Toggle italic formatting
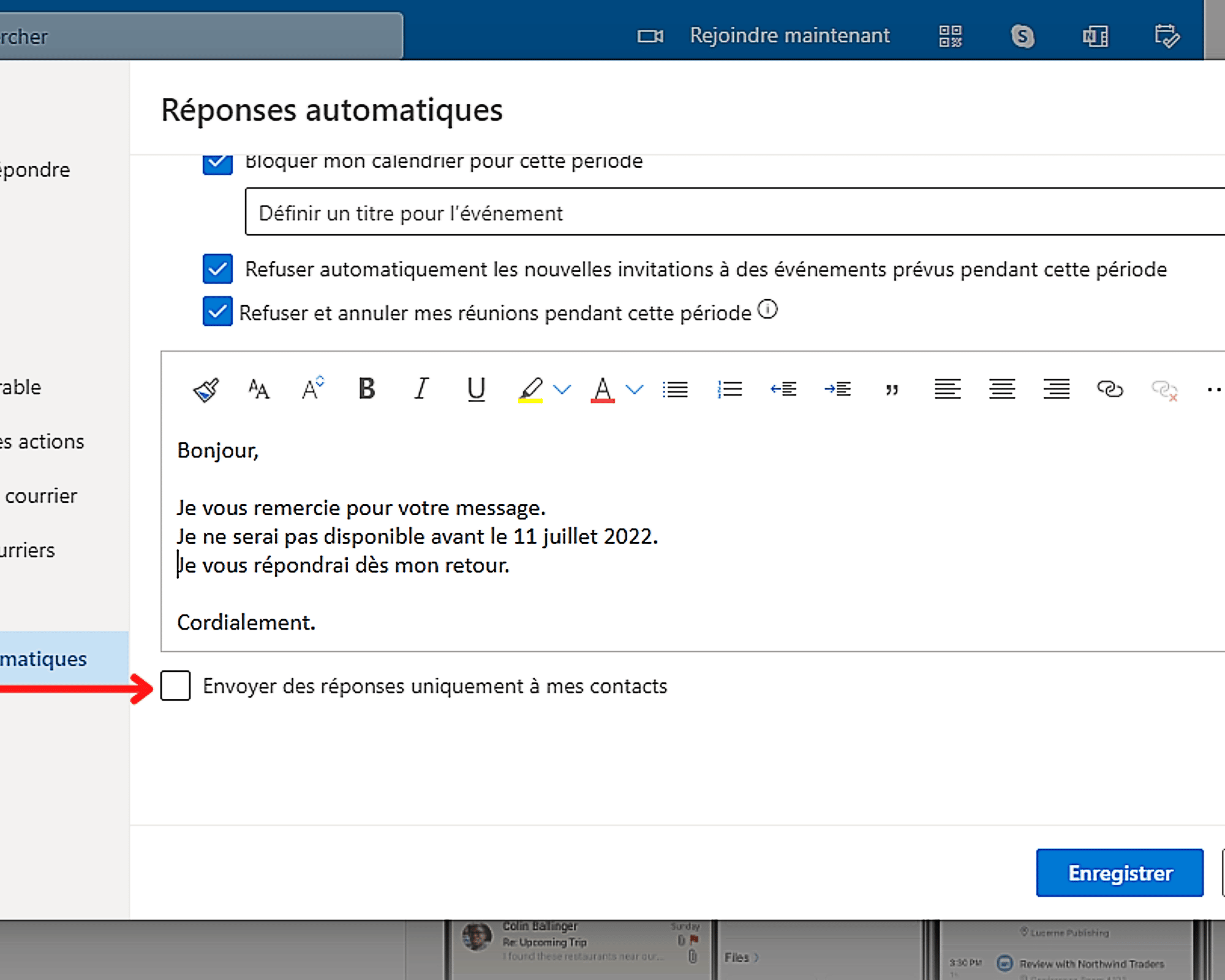Screen dimensions: 1225x980 tap(421, 389)
